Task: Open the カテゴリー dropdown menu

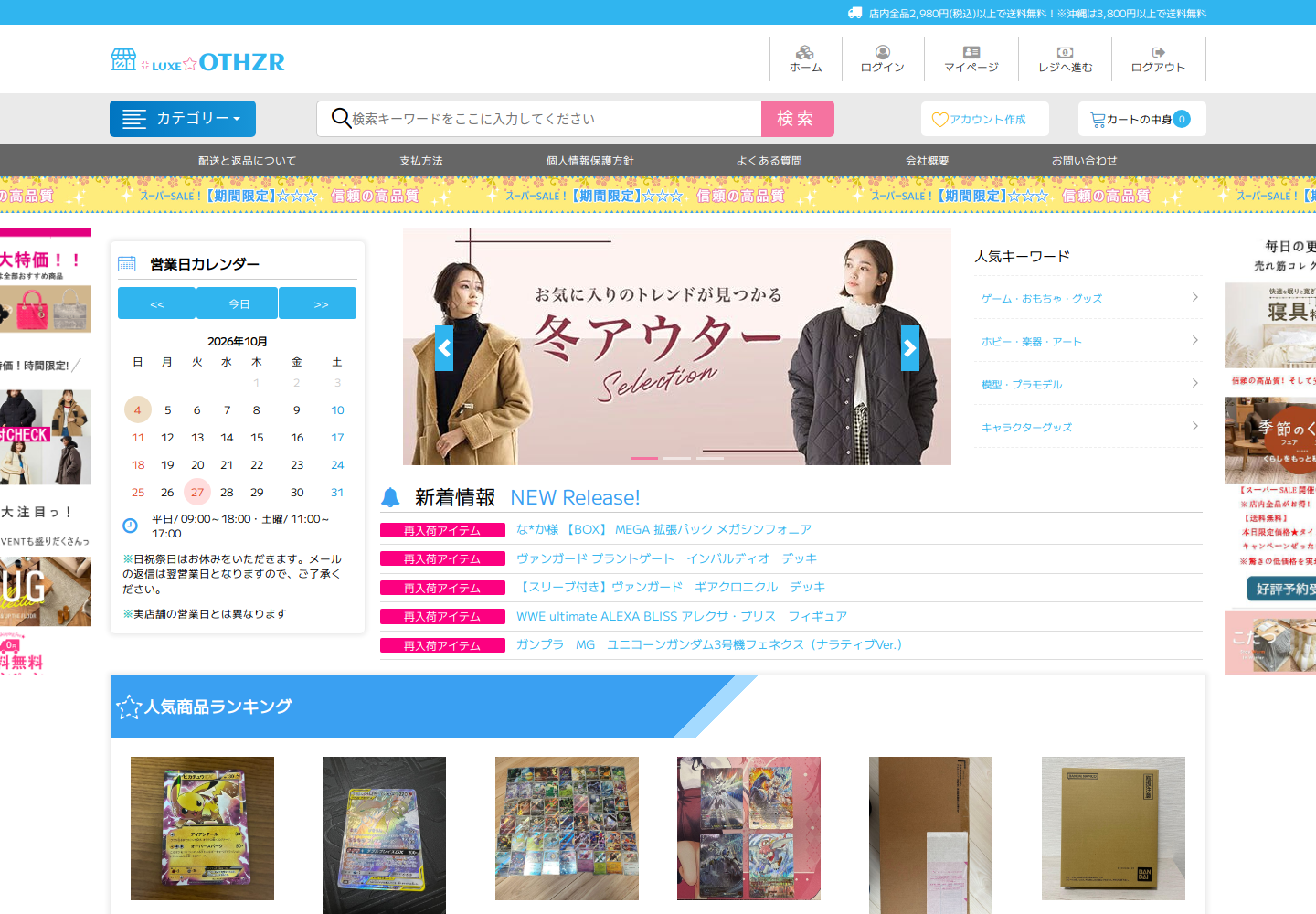Action: [x=183, y=119]
